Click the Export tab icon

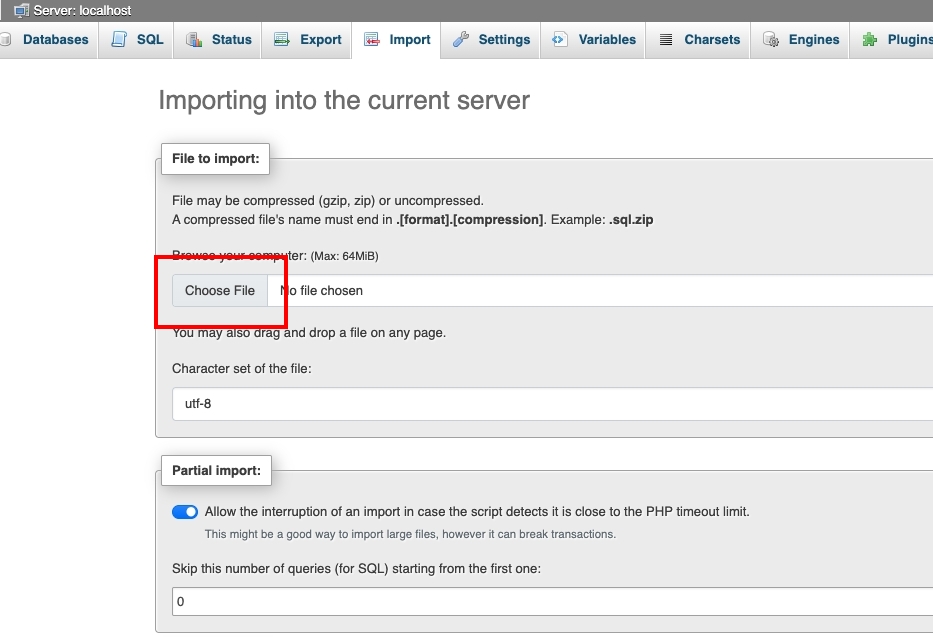[282, 39]
